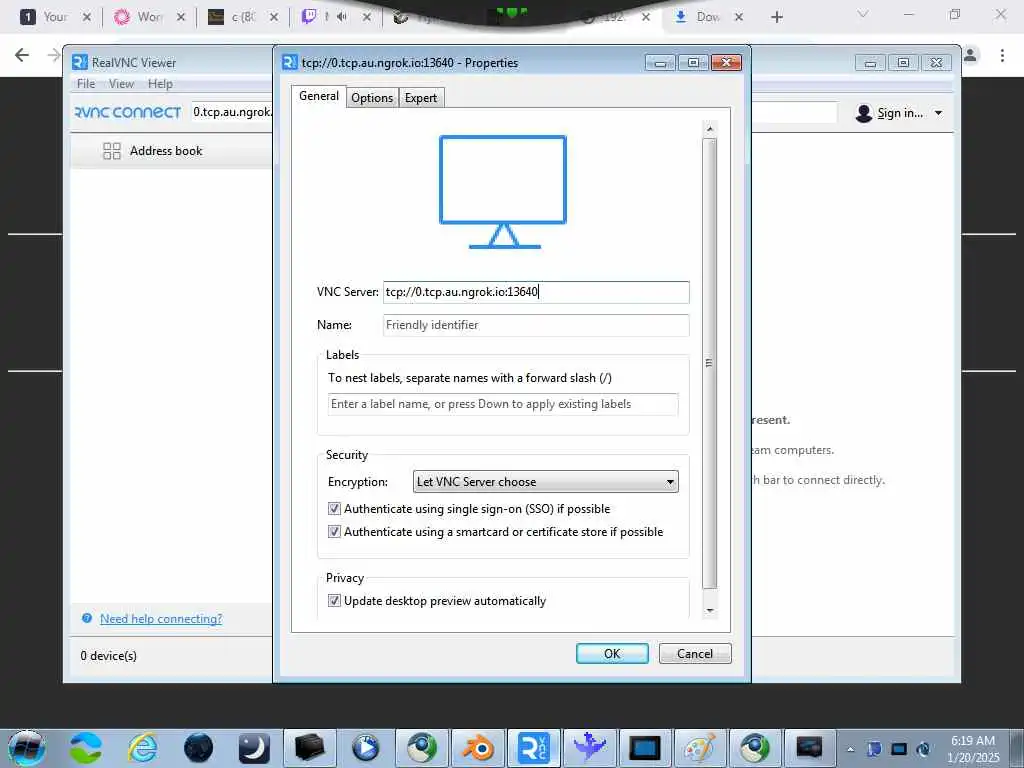Click the '0 device(s)' status text
Viewport: 1024px width, 768px height.
click(108, 656)
